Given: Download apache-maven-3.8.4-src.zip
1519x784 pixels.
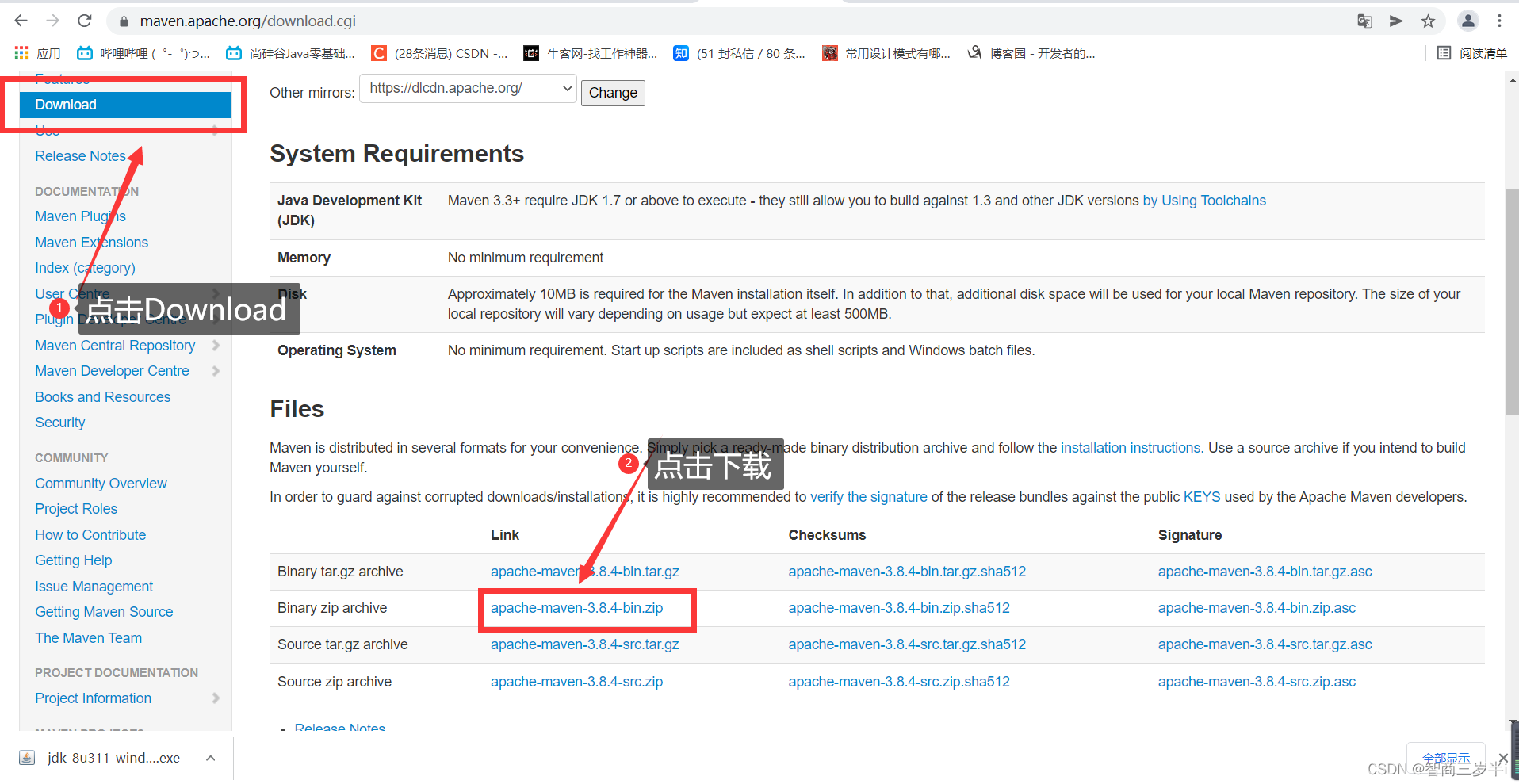Looking at the screenshot, I should (x=576, y=682).
